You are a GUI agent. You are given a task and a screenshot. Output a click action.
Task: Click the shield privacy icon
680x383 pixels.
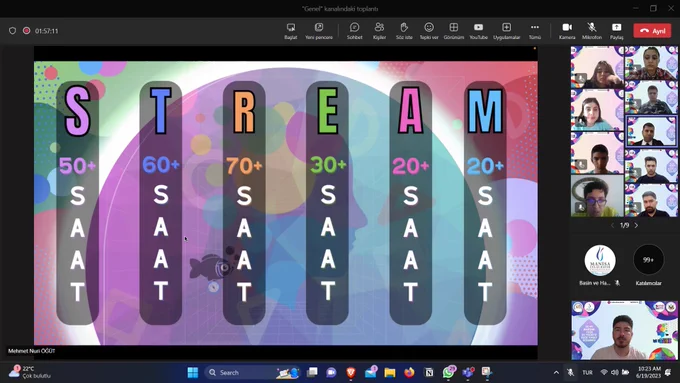[12, 31]
